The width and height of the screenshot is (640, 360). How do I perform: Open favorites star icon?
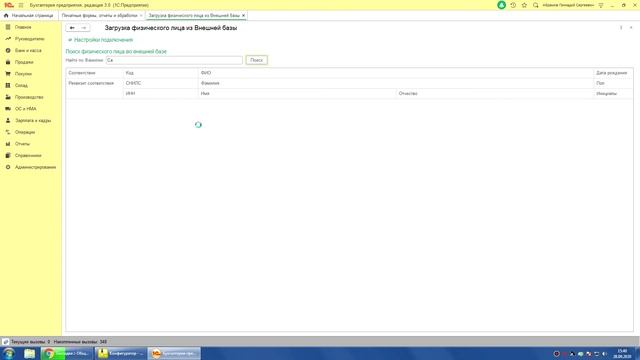[524, 5]
